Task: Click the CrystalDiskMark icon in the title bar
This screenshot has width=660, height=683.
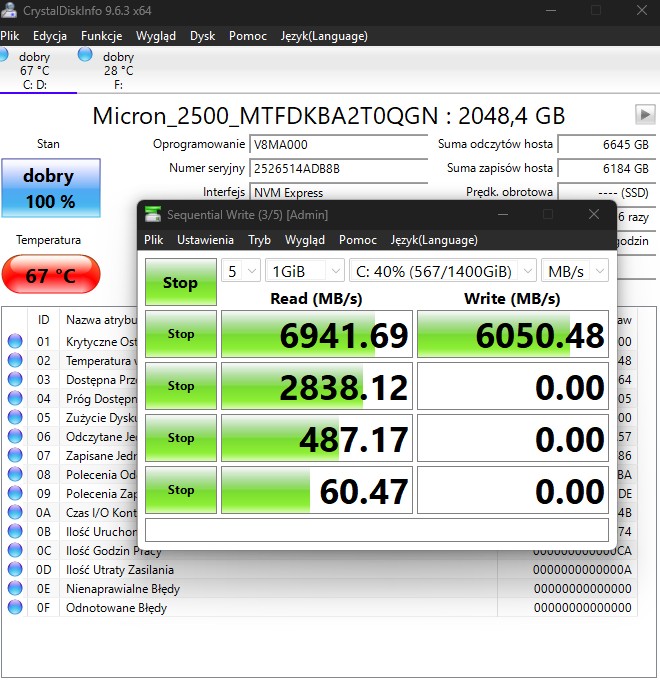Action: click(x=152, y=214)
